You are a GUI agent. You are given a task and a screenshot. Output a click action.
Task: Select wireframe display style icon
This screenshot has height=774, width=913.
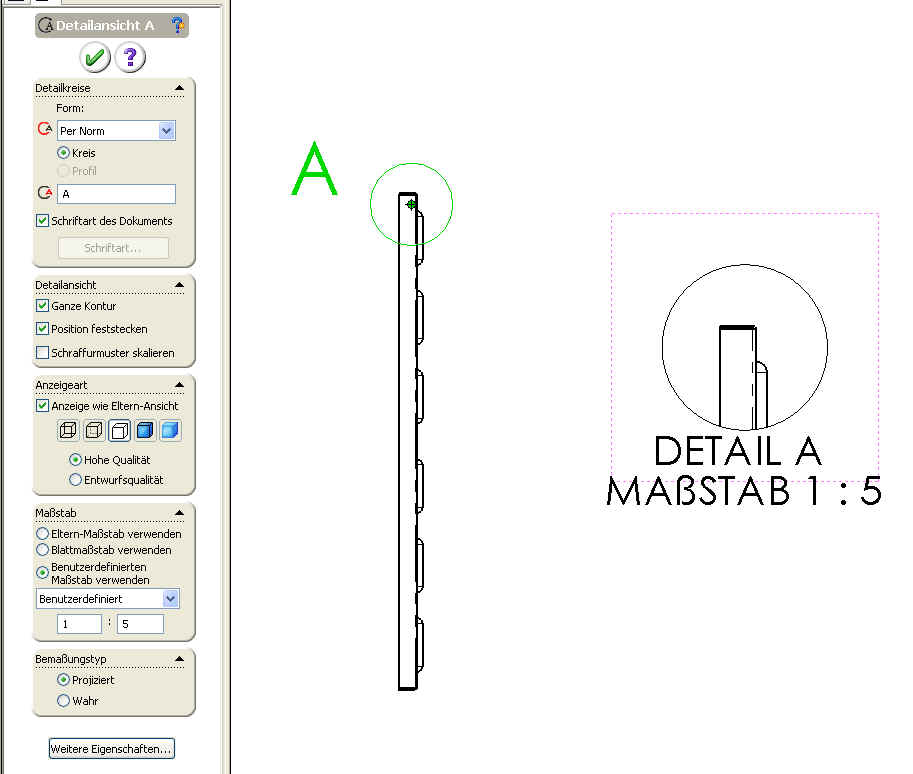click(x=68, y=430)
